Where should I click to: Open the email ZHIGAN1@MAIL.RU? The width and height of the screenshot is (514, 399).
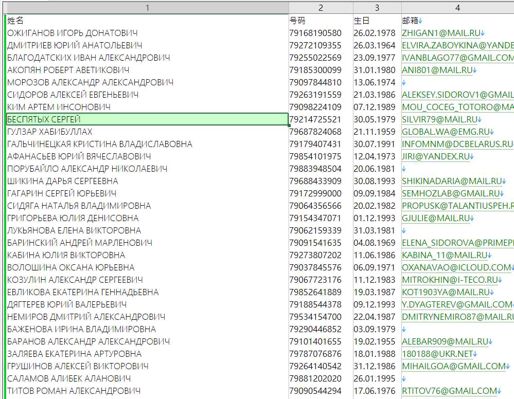tap(441, 33)
